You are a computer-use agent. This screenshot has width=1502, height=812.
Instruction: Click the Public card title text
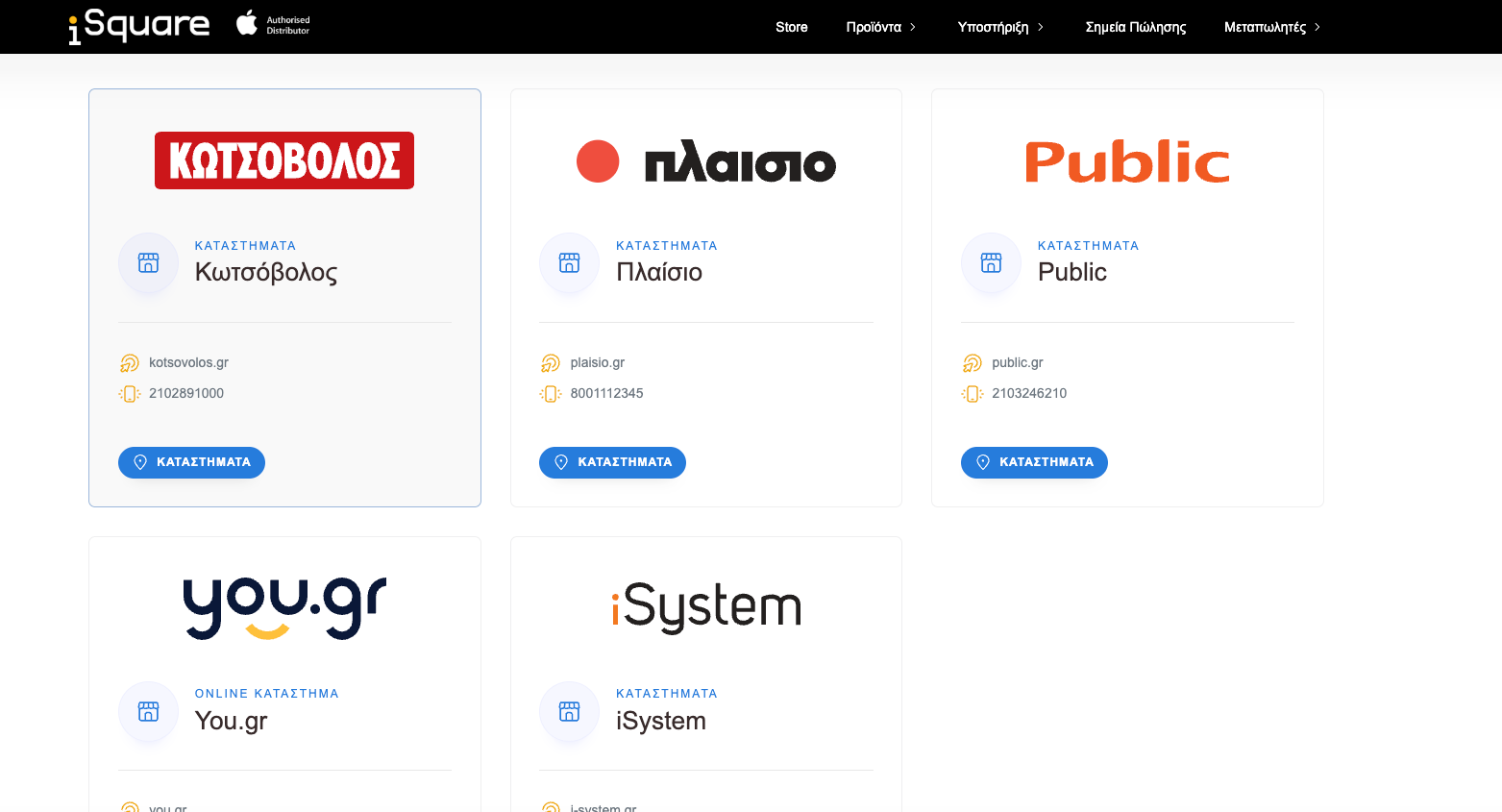tap(1072, 272)
